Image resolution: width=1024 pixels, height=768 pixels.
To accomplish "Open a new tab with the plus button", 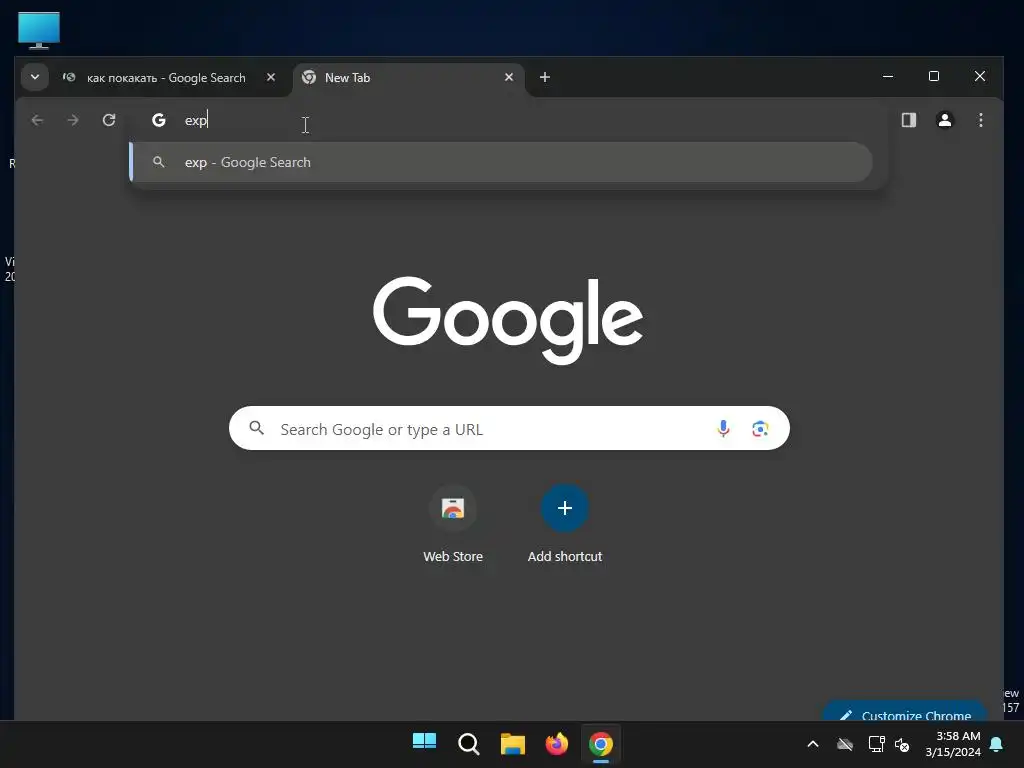I will 545,77.
